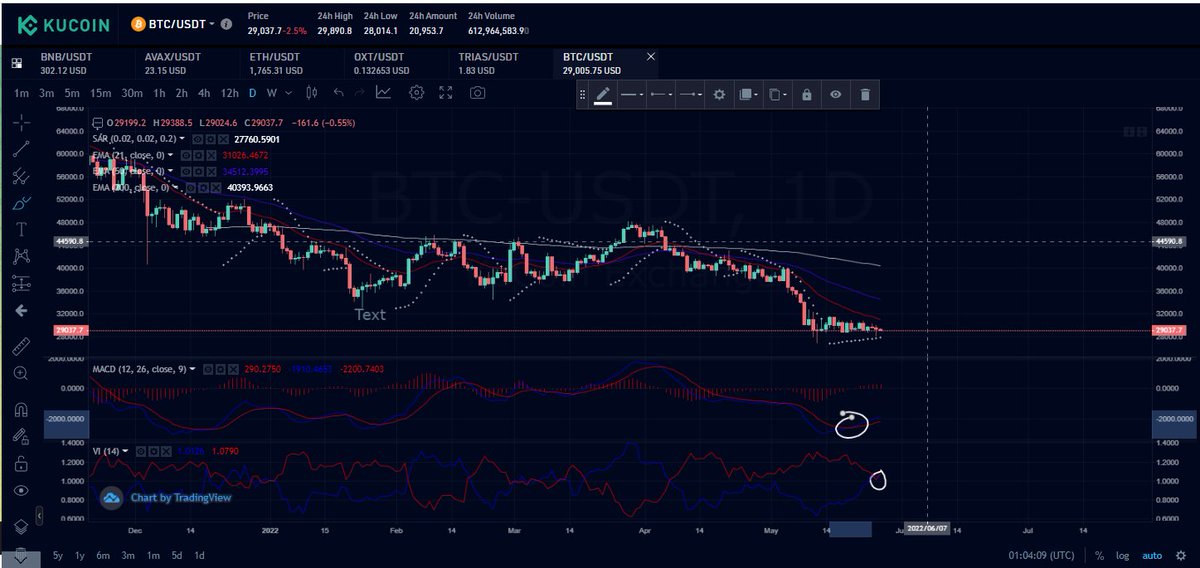Click the pencil line color tool
This screenshot has height=568, width=1200.
pos(603,95)
